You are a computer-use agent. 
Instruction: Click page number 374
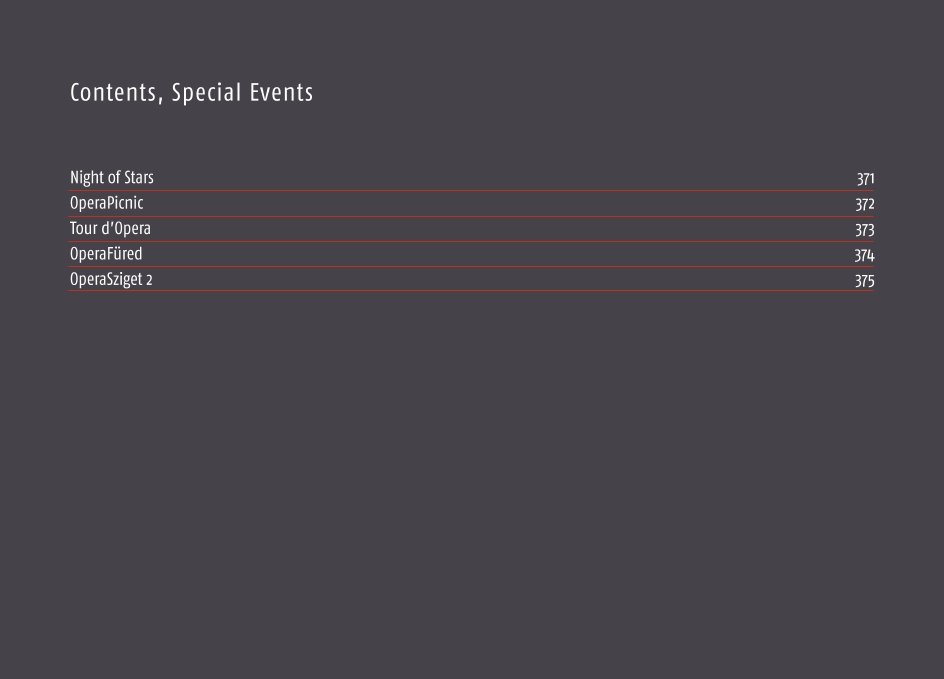(x=864, y=256)
